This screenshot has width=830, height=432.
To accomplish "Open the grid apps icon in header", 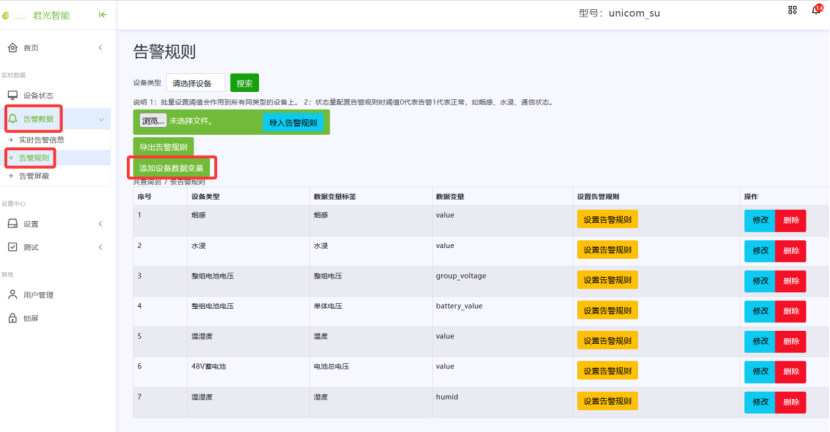I will [x=792, y=10].
